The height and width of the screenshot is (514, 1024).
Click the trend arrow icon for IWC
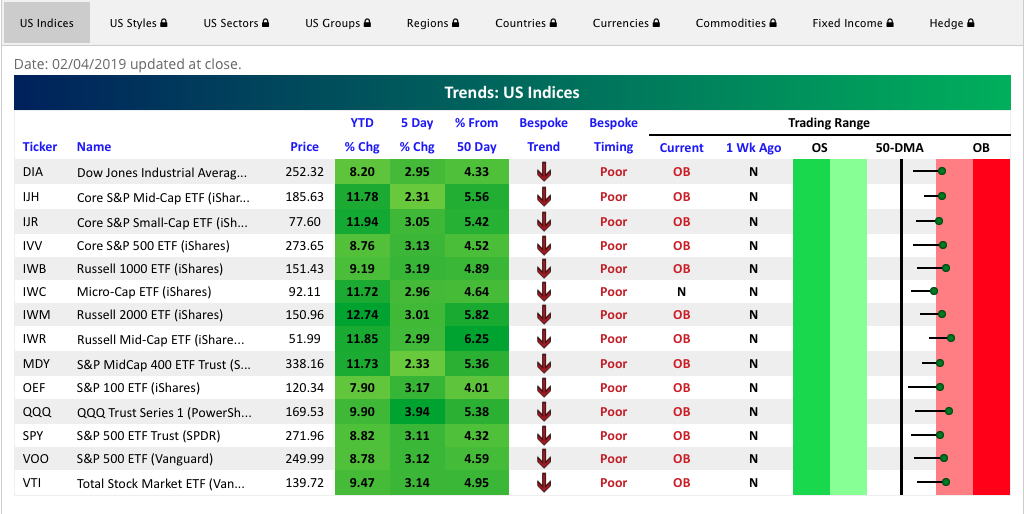(x=543, y=292)
